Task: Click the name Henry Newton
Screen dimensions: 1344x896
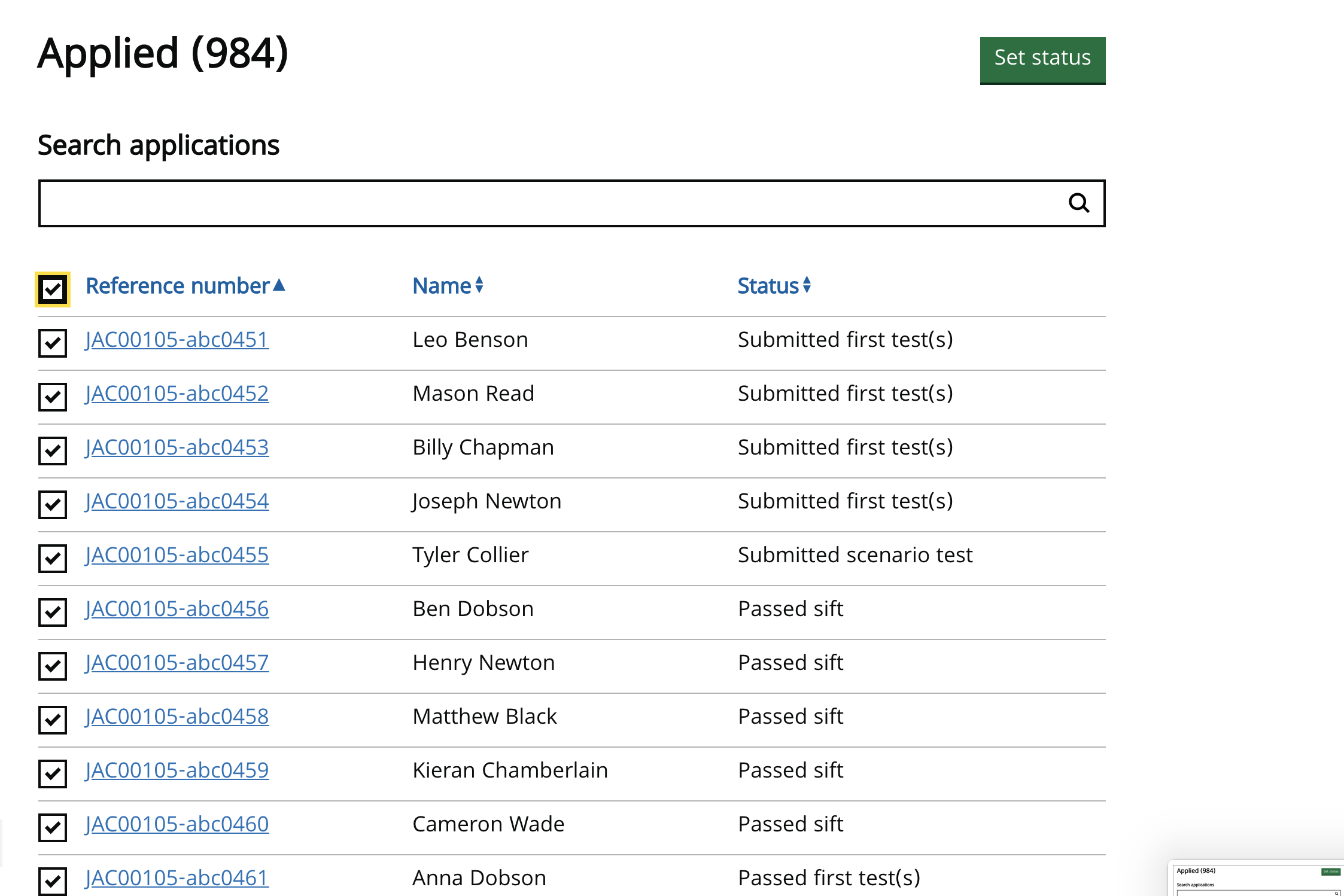Action: click(x=484, y=663)
